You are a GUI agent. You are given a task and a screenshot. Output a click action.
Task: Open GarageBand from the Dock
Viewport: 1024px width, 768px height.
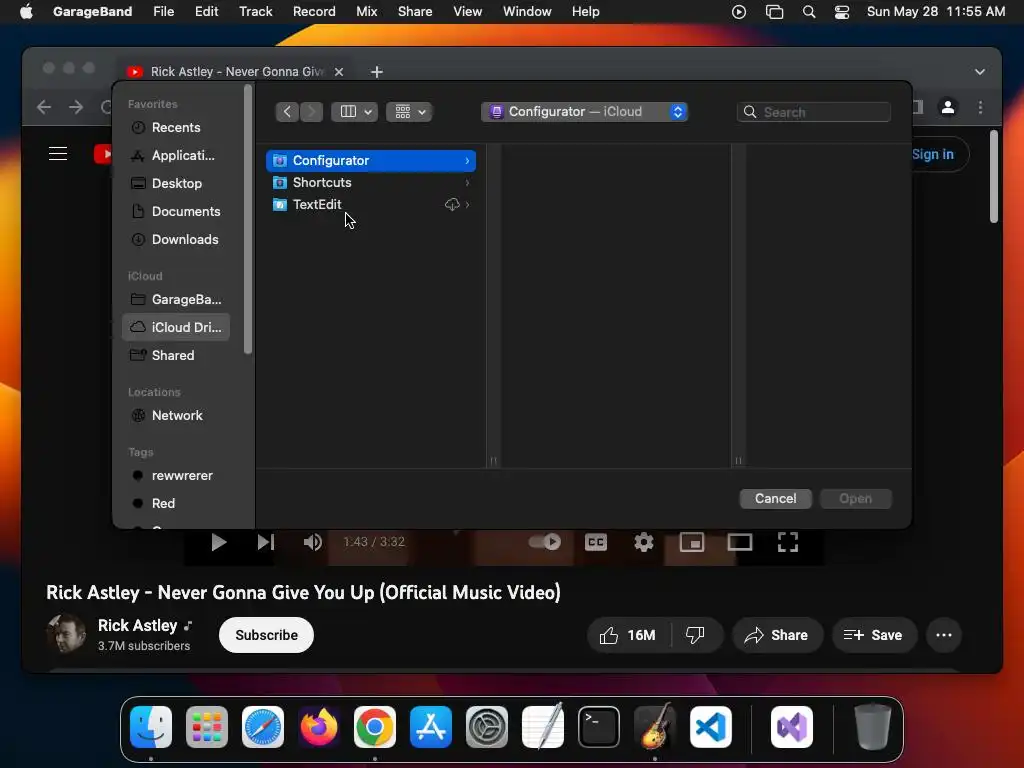pyautogui.click(x=655, y=727)
